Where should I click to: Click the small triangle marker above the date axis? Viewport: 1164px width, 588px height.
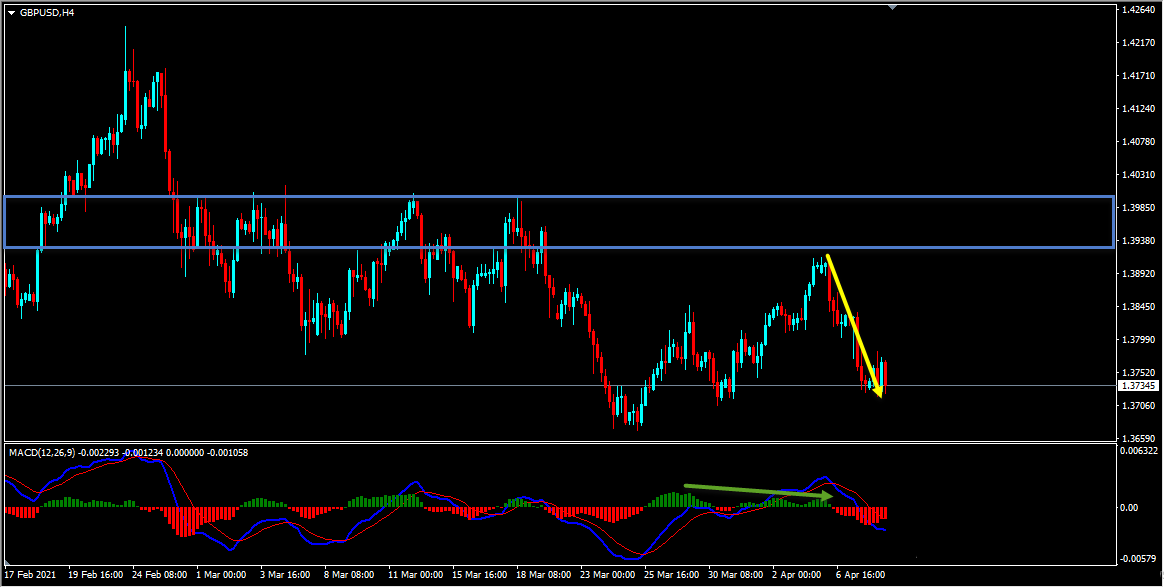click(x=9, y=563)
